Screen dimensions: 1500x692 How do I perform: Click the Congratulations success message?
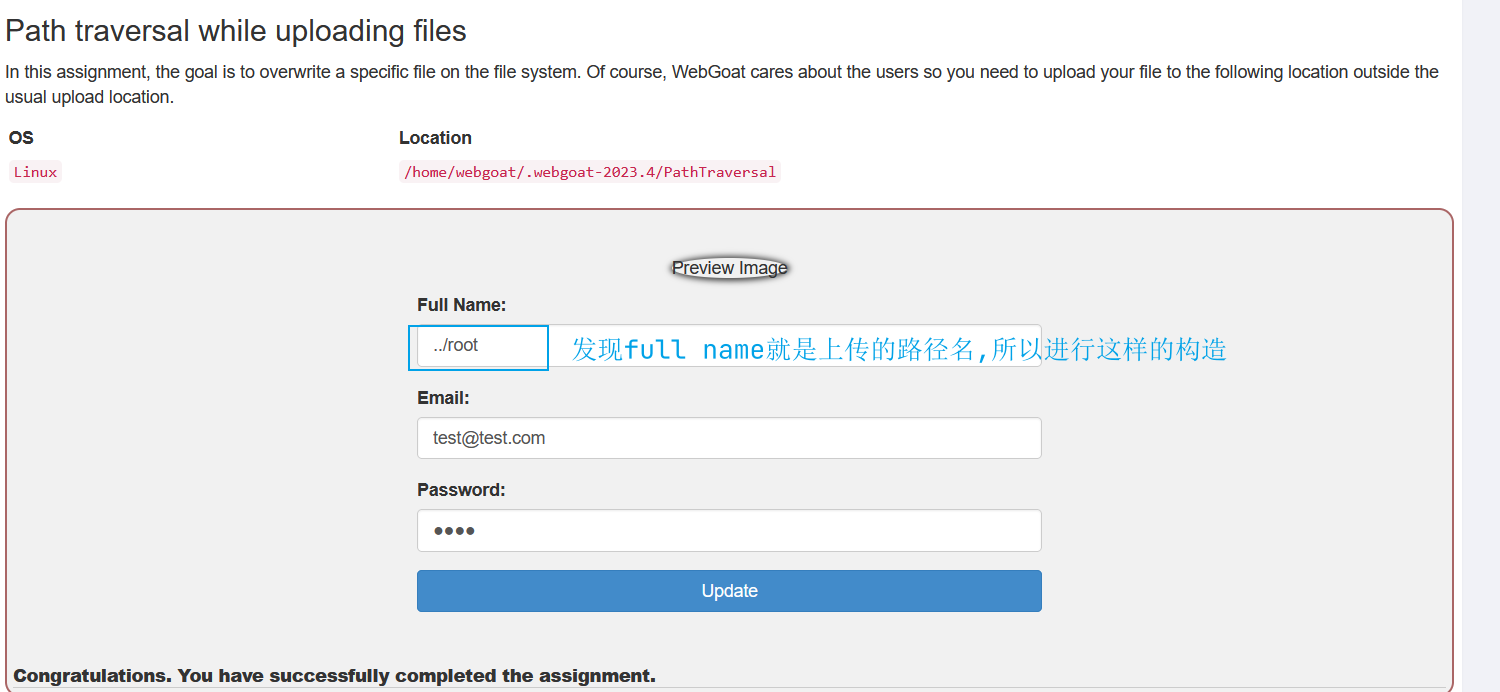(x=334, y=676)
